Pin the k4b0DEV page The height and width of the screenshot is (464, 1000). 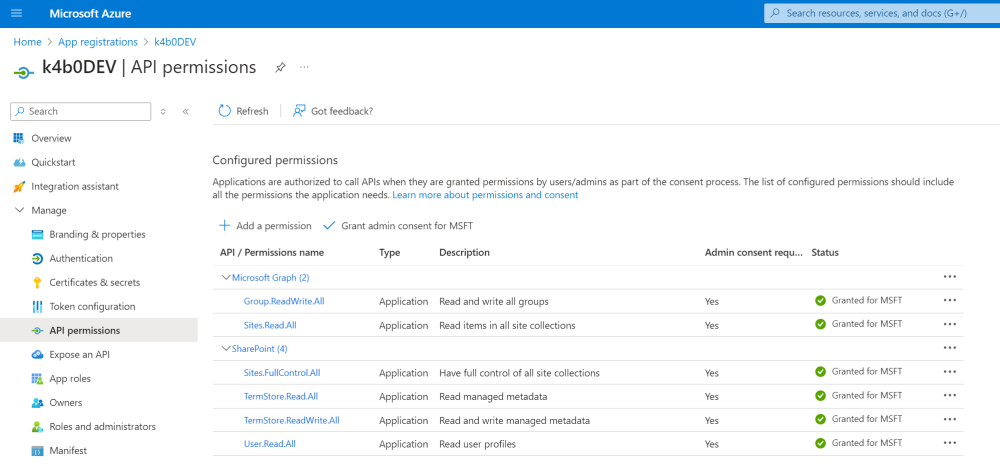pyautogui.click(x=281, y=67)
